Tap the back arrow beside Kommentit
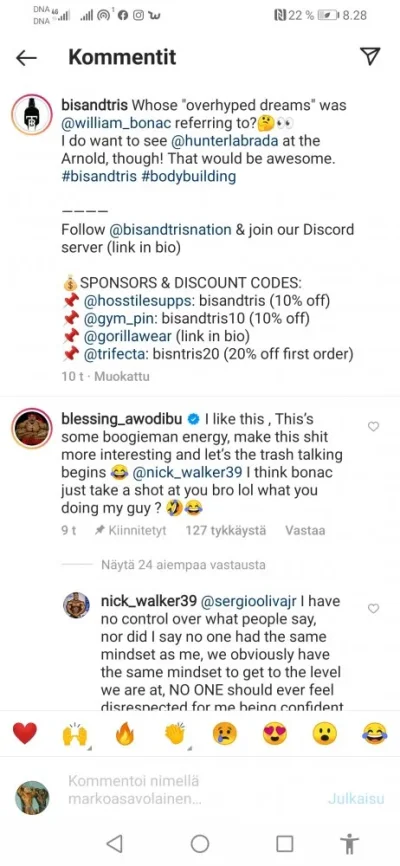Screen dimensions: 400x866 coord(26,57)
